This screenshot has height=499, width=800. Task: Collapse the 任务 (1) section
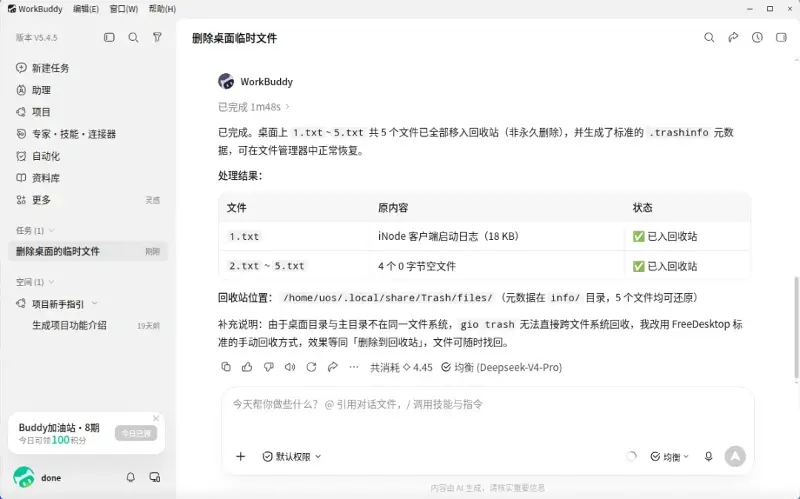coord(35,231)
